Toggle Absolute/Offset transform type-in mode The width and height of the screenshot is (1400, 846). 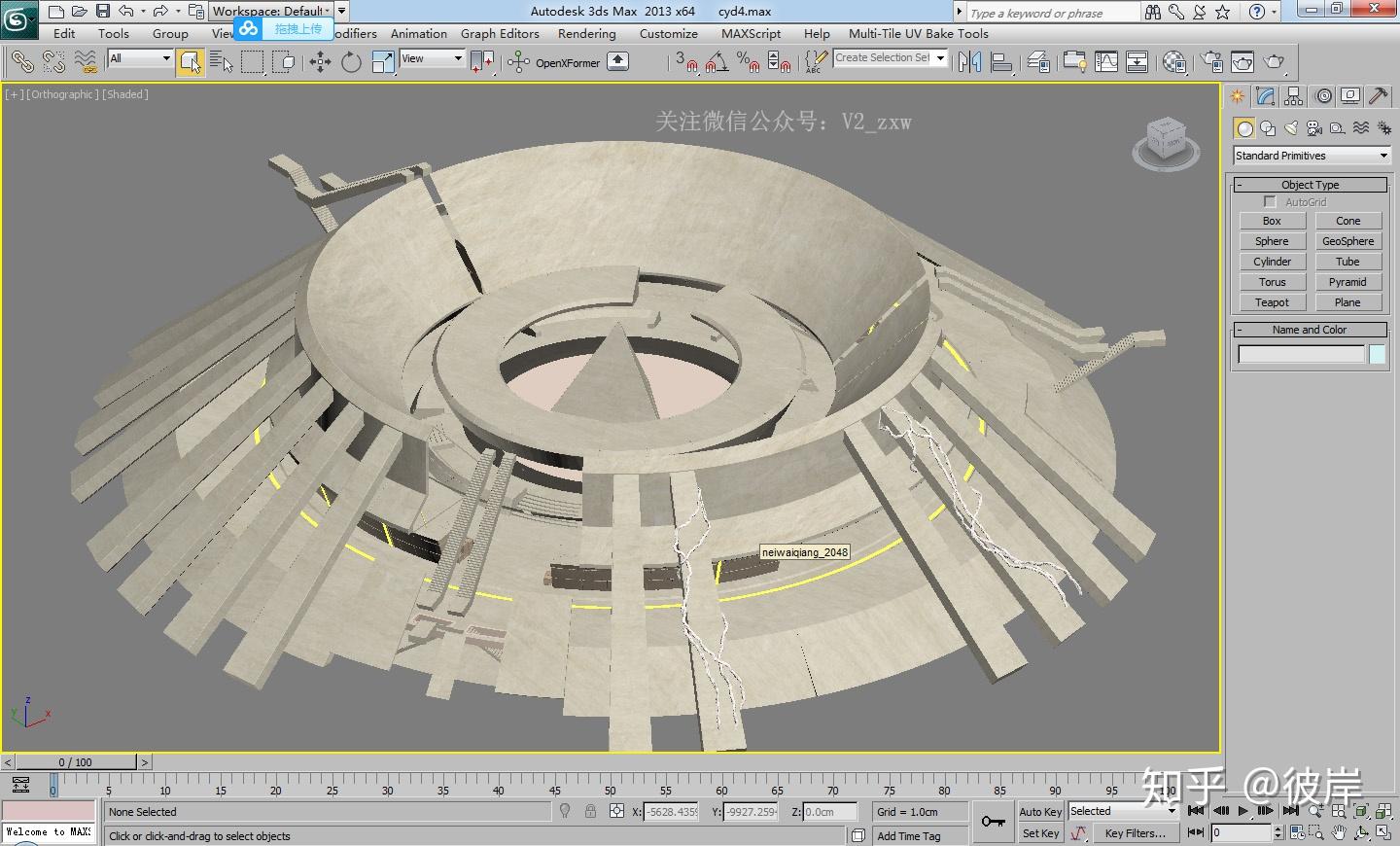616,811
